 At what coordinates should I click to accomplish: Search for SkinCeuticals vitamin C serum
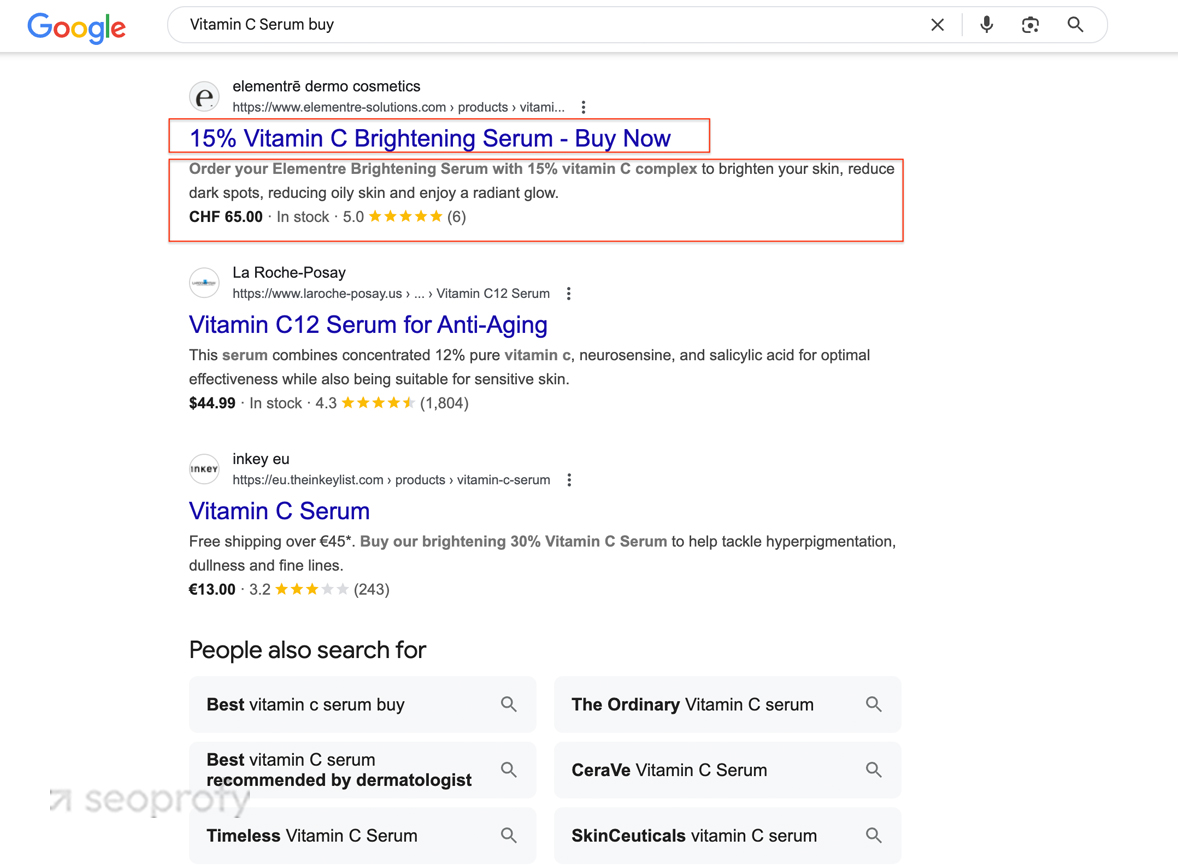[727, 836]
